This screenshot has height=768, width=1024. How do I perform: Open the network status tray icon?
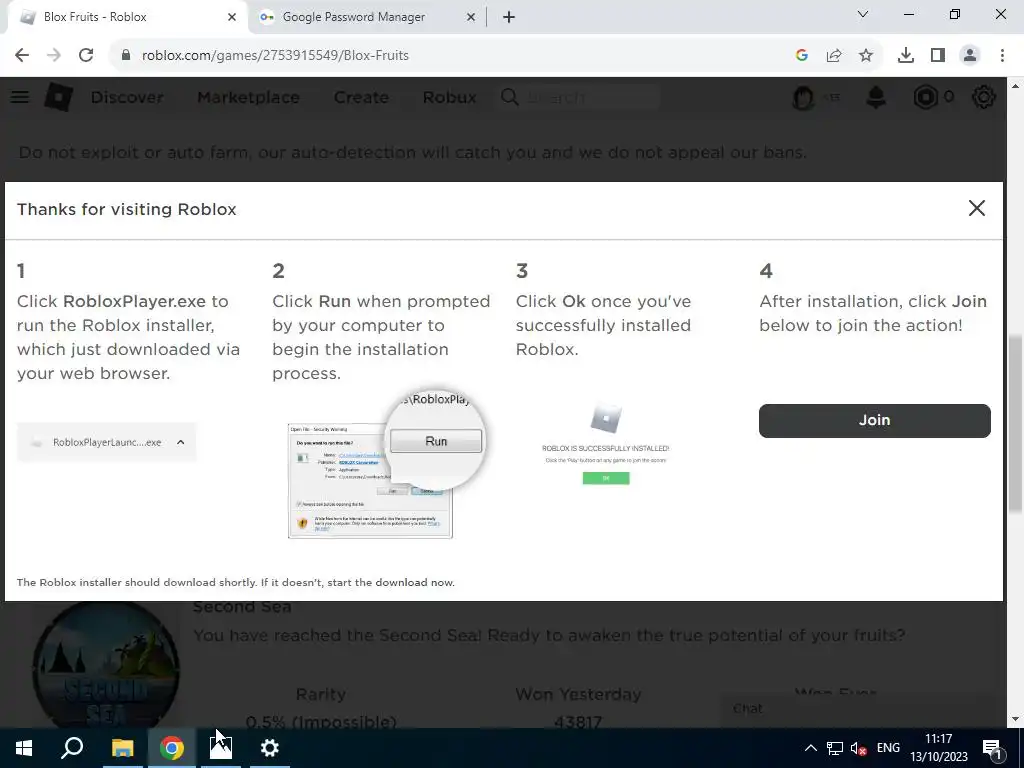click(x=835, y=748)
